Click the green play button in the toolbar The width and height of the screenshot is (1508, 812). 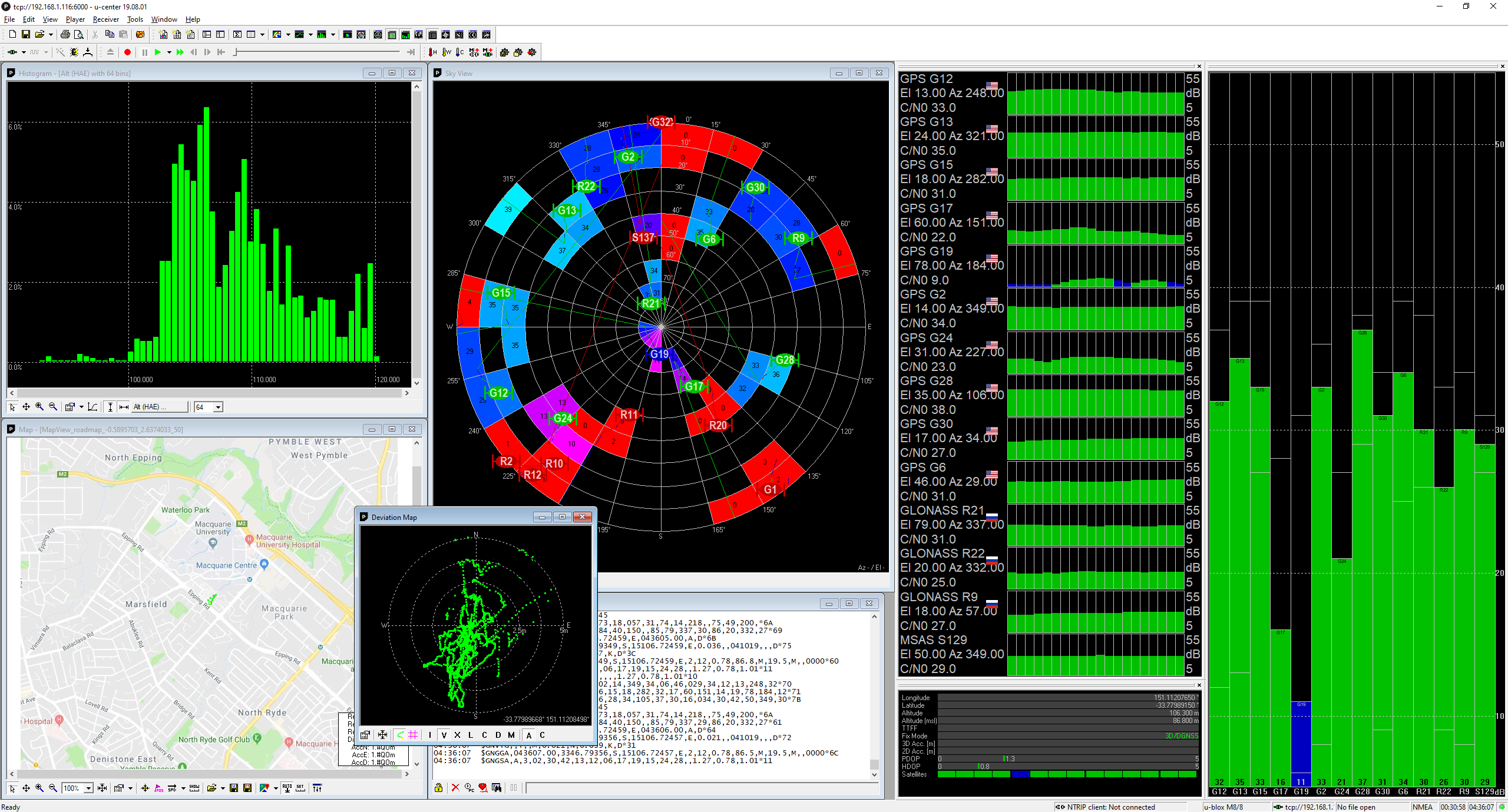tap(157, 52)
